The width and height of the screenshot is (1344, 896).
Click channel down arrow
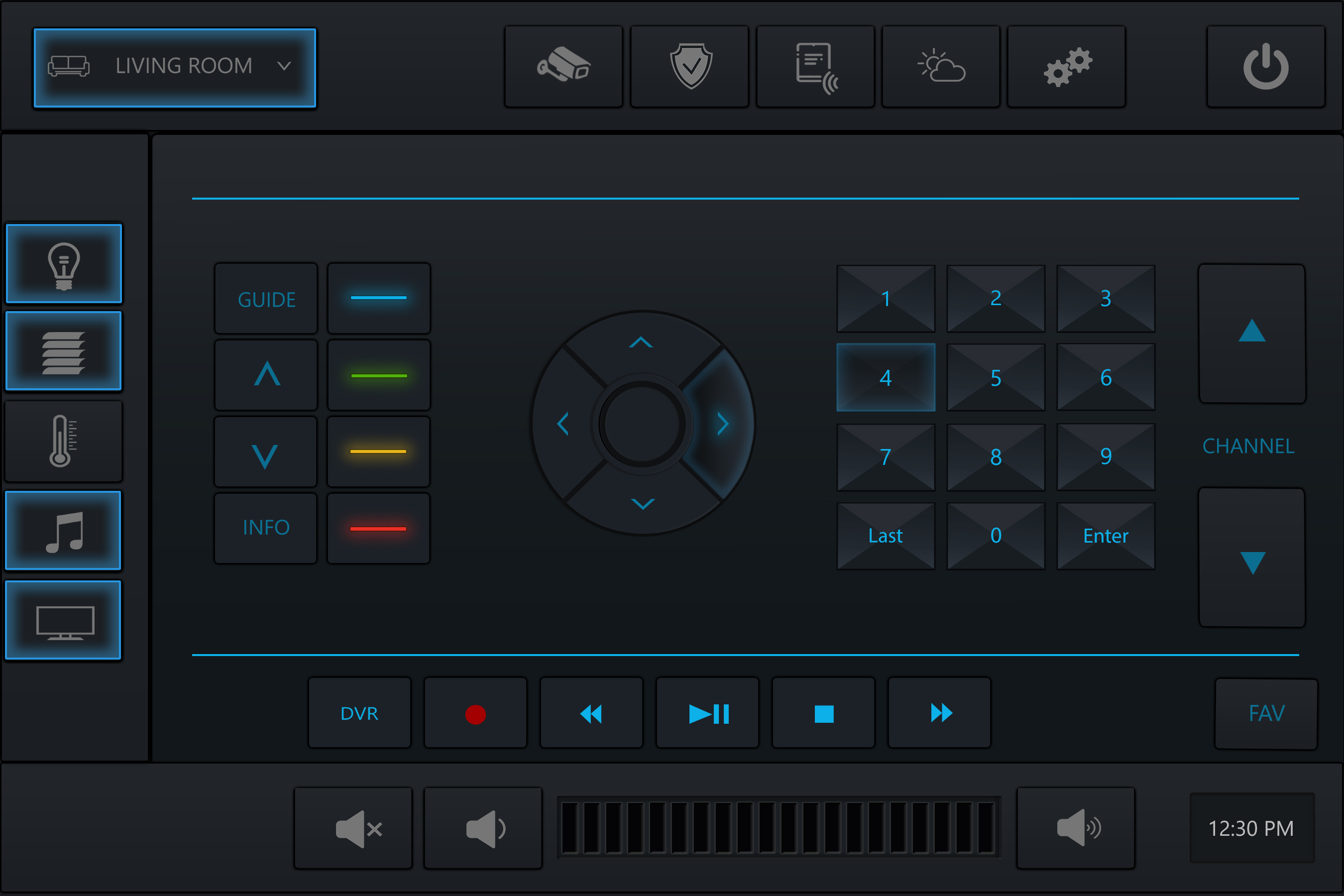click(x=1251, y=557)
